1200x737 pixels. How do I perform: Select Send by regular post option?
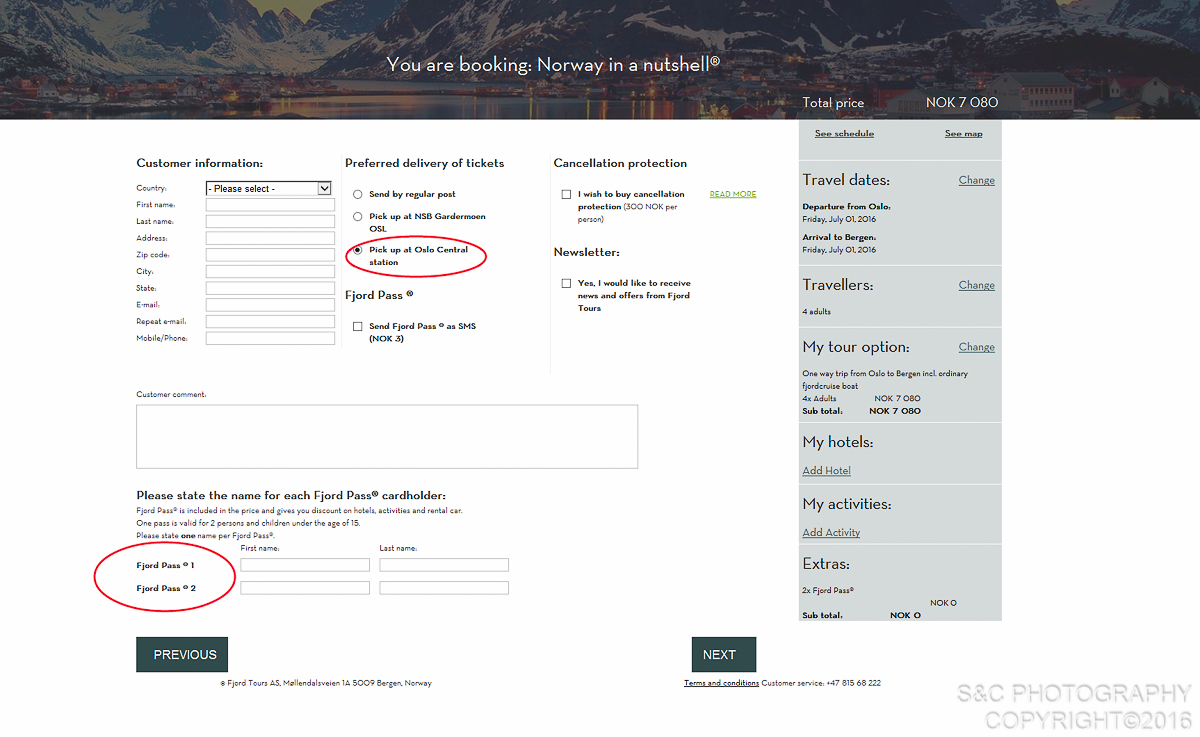pyautogui.click(x=358, y=195)
